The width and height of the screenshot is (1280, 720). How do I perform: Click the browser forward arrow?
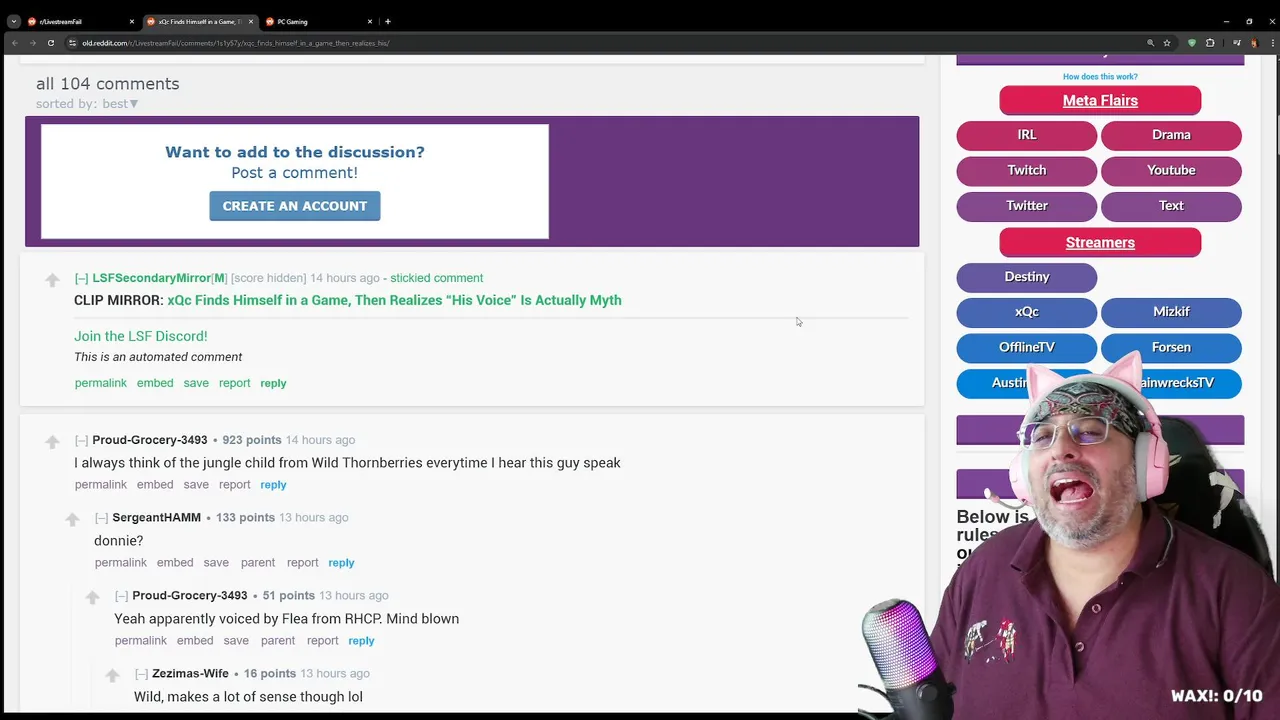(x=33, y=43)
